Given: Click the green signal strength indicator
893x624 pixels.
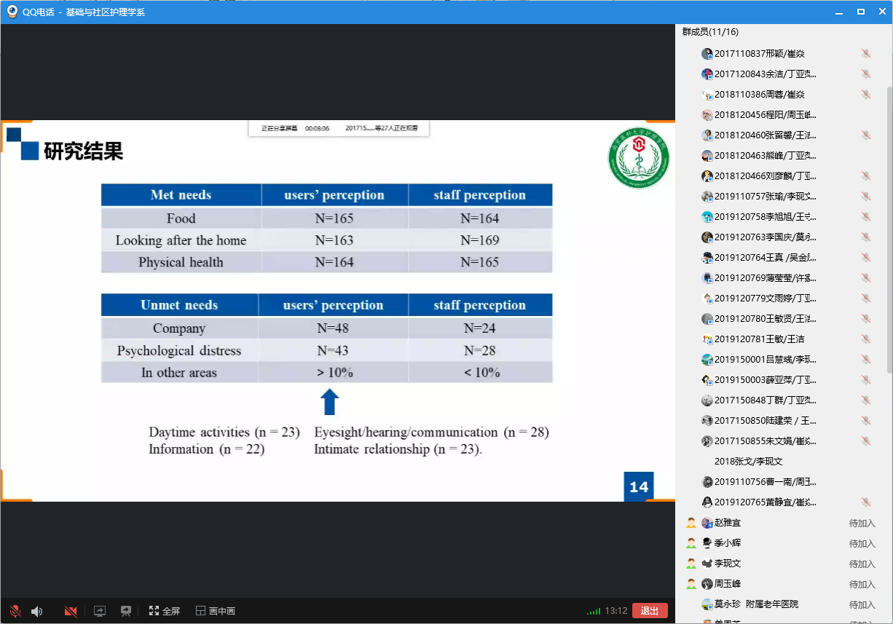Looking at the screenshot, I should tap(593, 611).
